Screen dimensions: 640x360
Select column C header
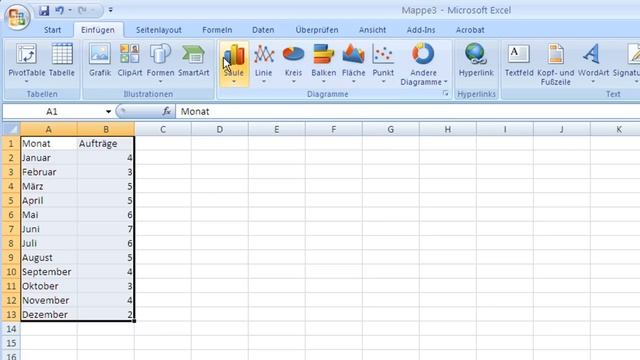click(163, 129)
